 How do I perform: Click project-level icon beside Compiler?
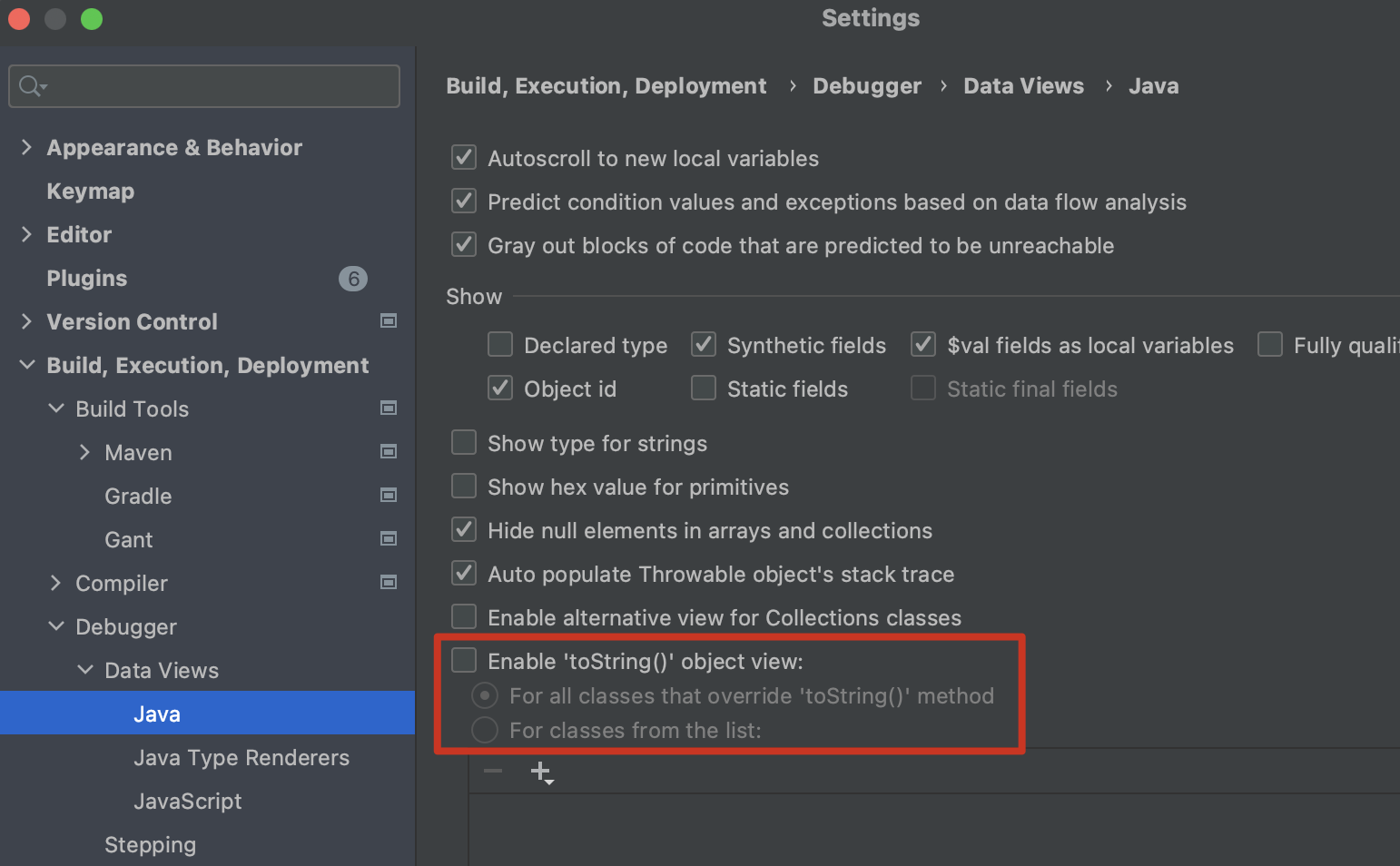click(389, 582)
